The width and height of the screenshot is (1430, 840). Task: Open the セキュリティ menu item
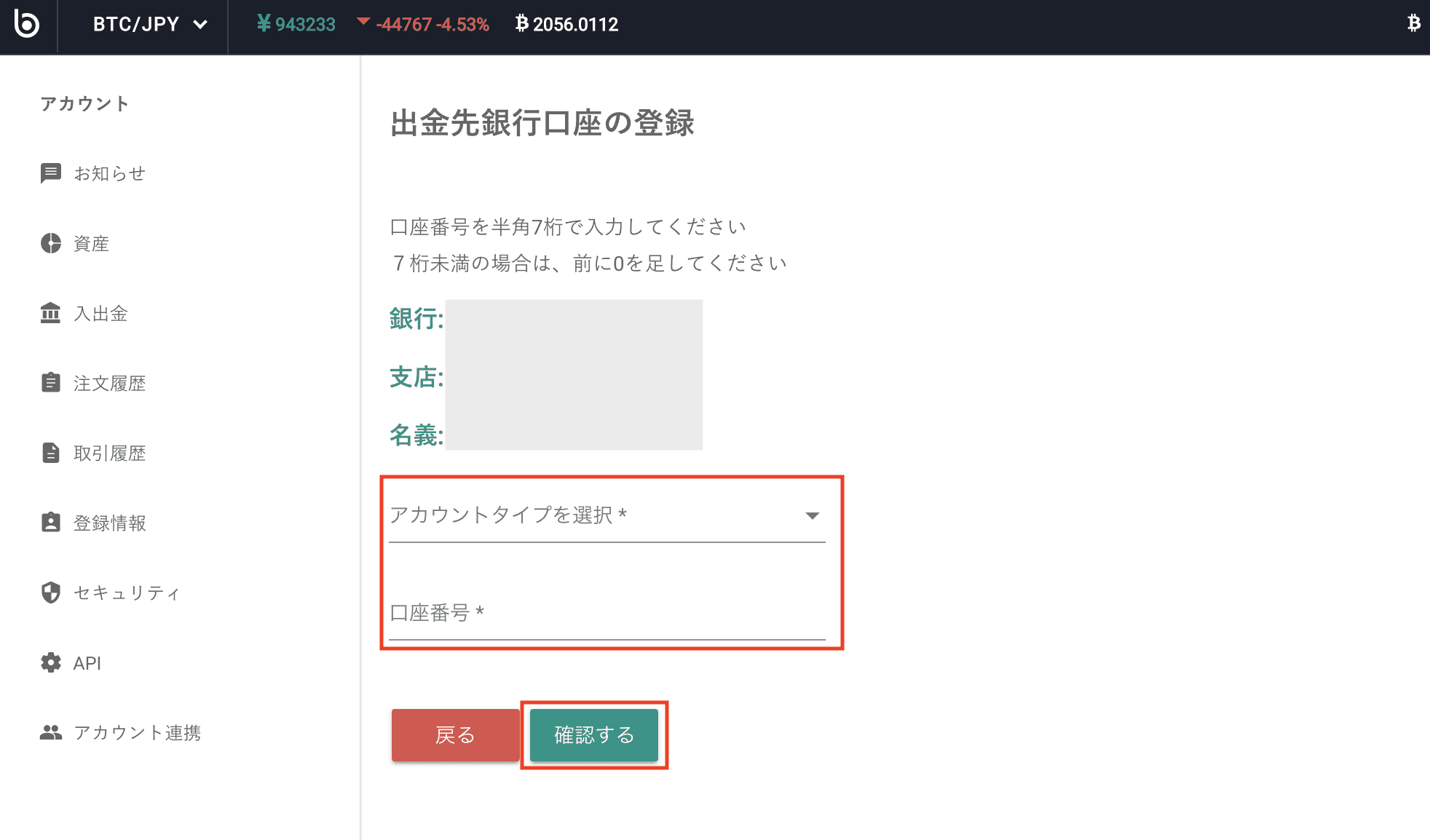click(x=126, y=593)
